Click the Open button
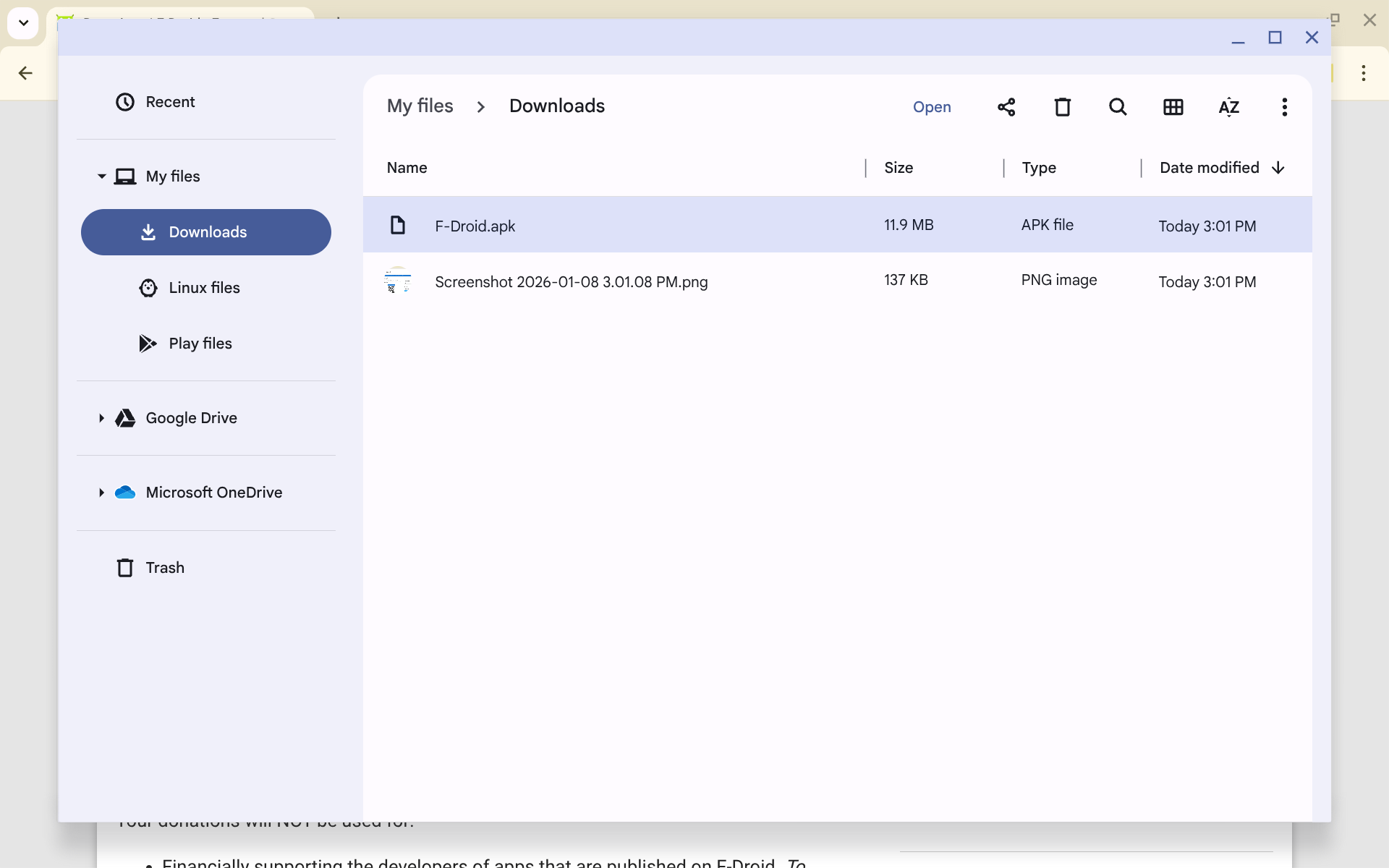This screenshot has width=1389, height=868. click(x=932, y=107)
